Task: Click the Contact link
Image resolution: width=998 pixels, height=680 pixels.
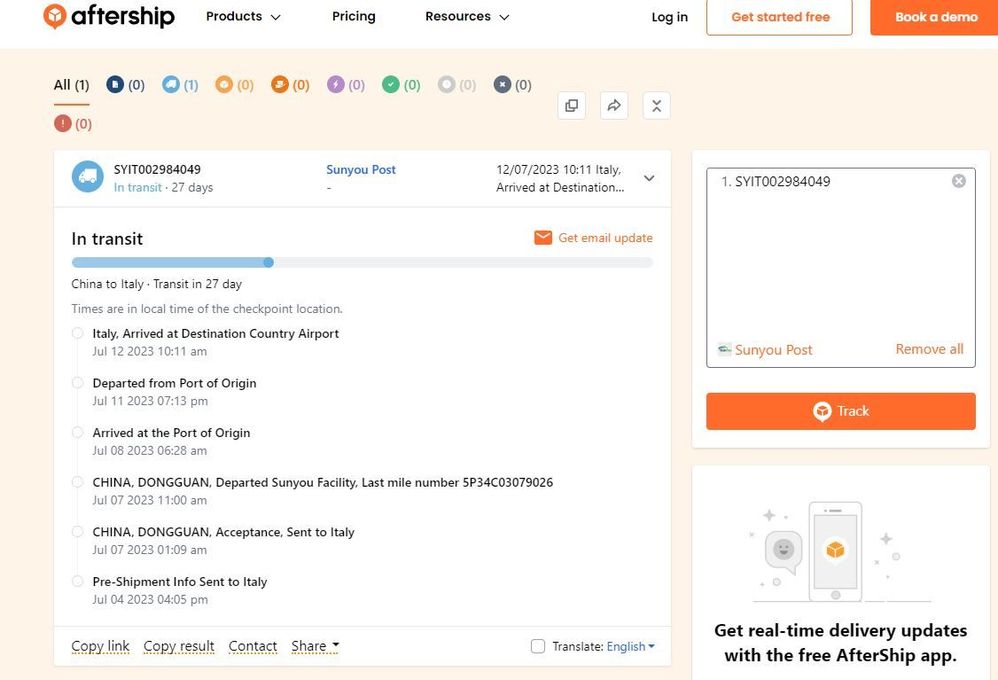Action: pyautogui.click(x=253, y=646)
